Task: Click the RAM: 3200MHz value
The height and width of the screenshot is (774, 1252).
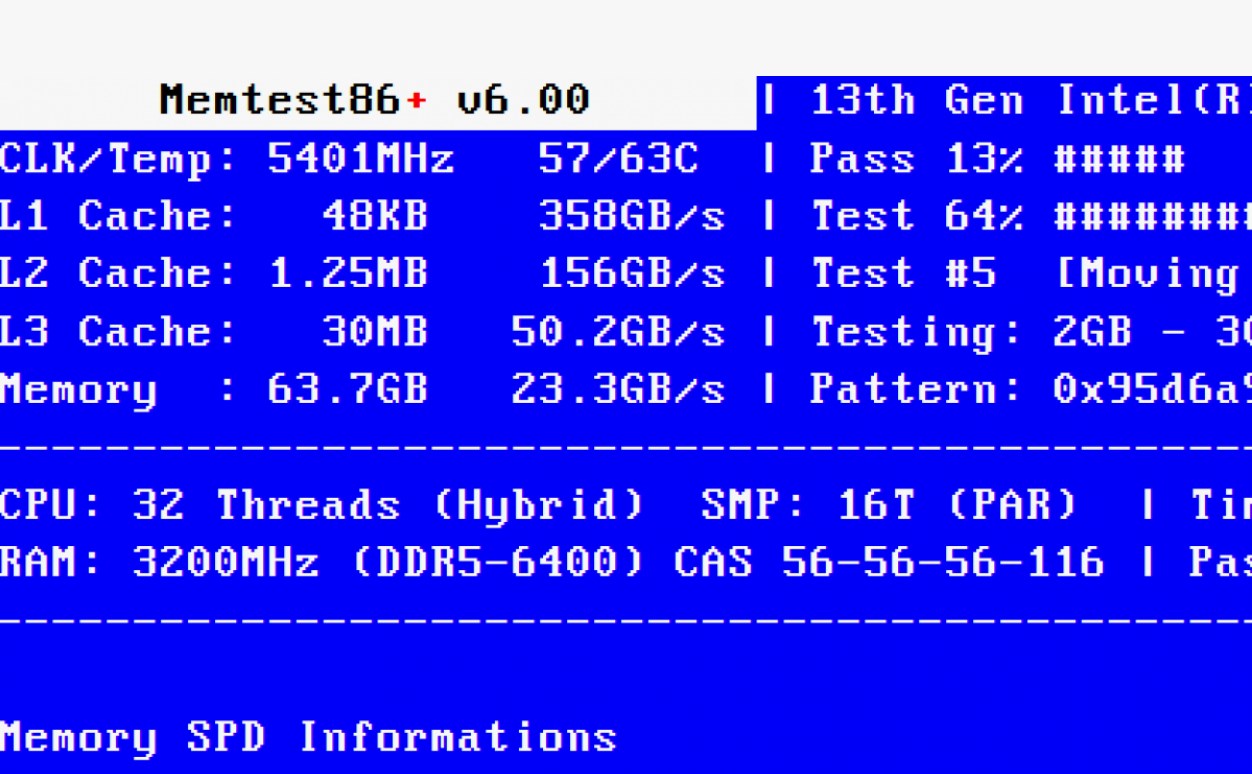Action: click(159, 563)
